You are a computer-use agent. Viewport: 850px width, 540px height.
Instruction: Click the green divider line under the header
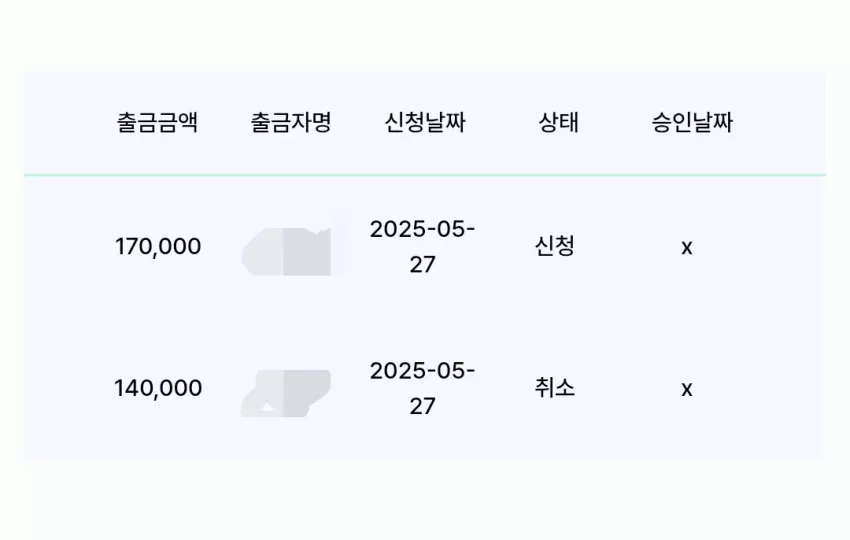click(x=424, y=175)
